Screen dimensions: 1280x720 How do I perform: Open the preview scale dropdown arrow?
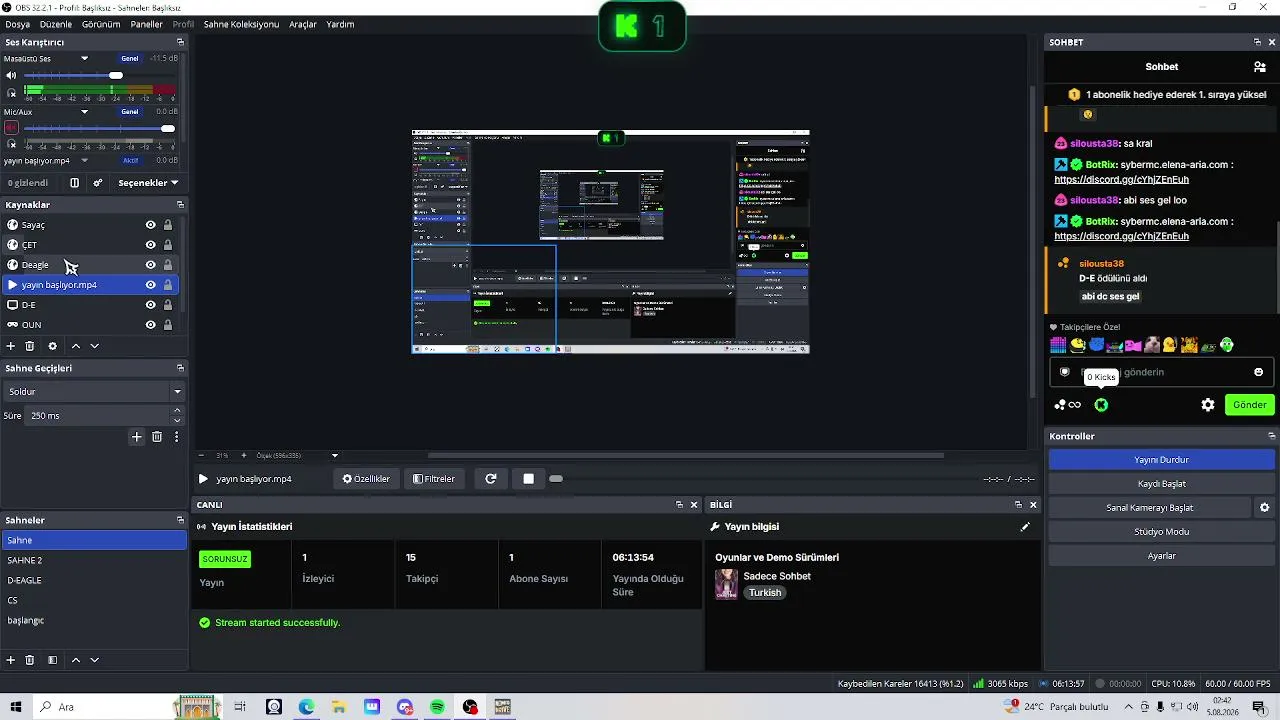point(335,456)
